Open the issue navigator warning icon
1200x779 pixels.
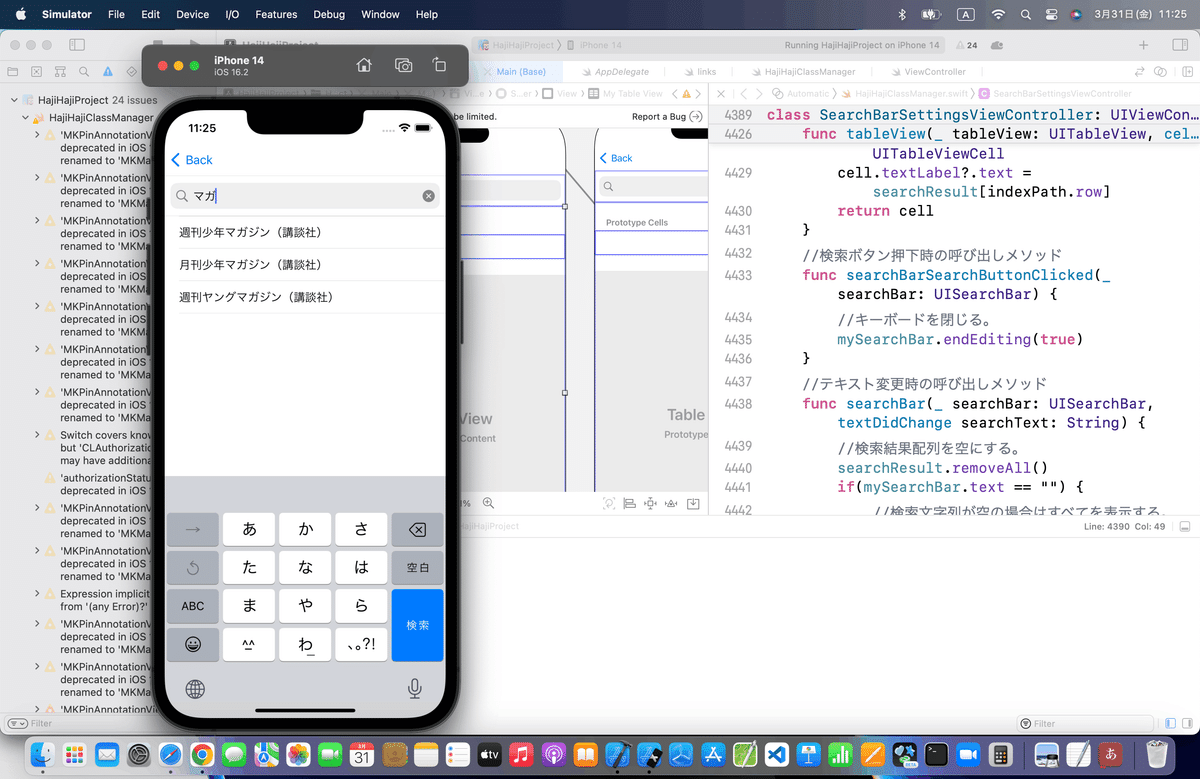tap(107, 72)
